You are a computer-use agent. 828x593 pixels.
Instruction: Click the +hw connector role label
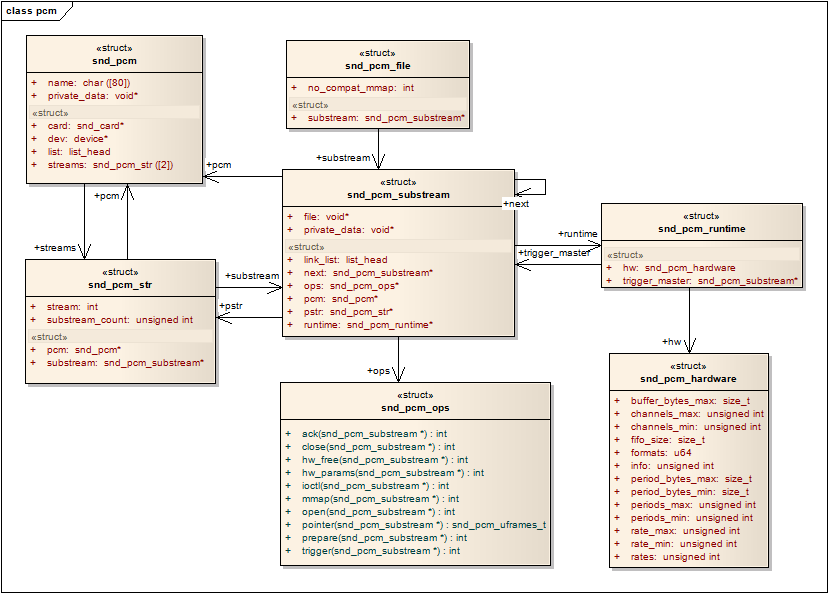click(672, 342)
